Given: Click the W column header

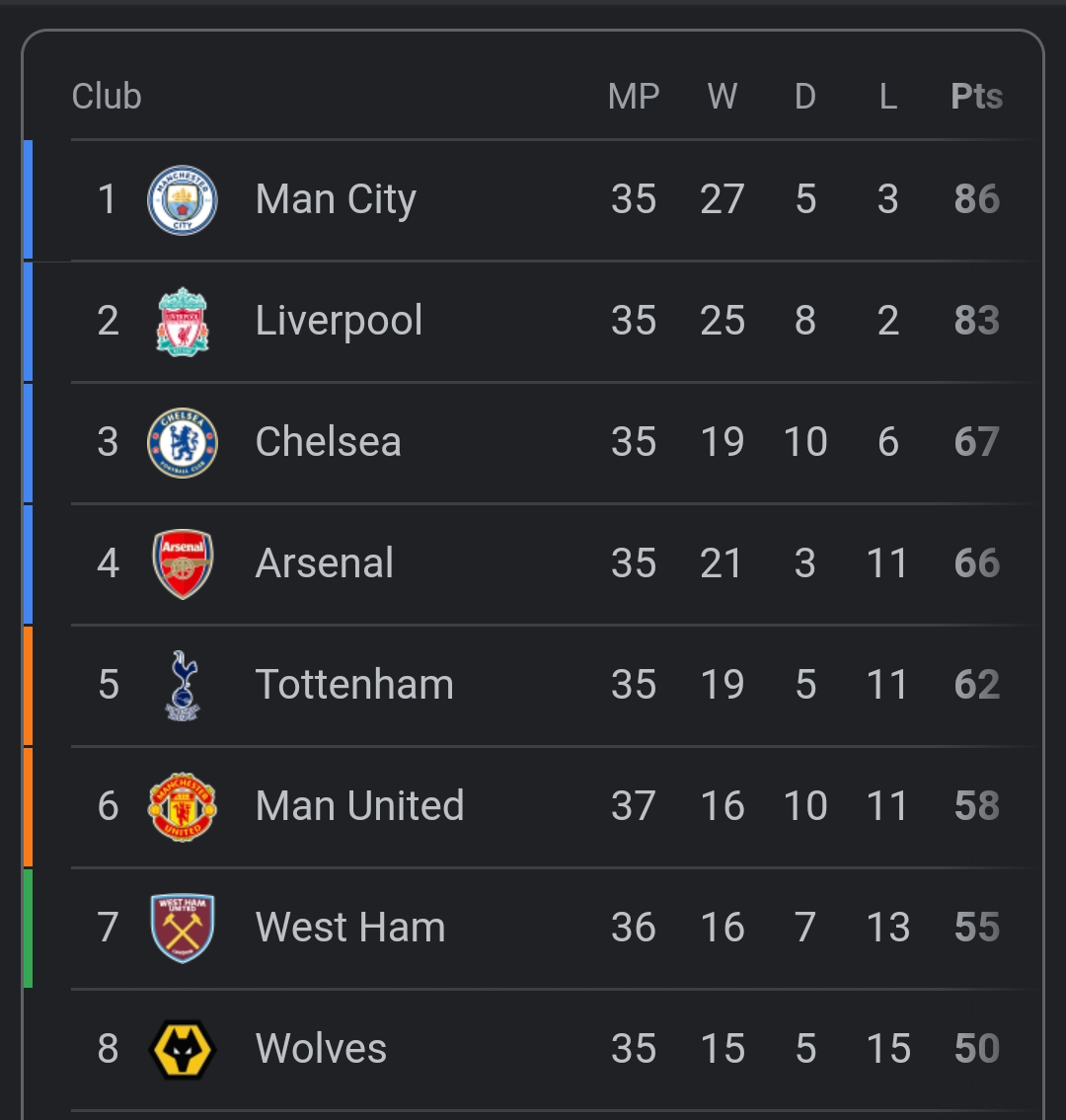Looking at the screenshot, I should [723, 97].
